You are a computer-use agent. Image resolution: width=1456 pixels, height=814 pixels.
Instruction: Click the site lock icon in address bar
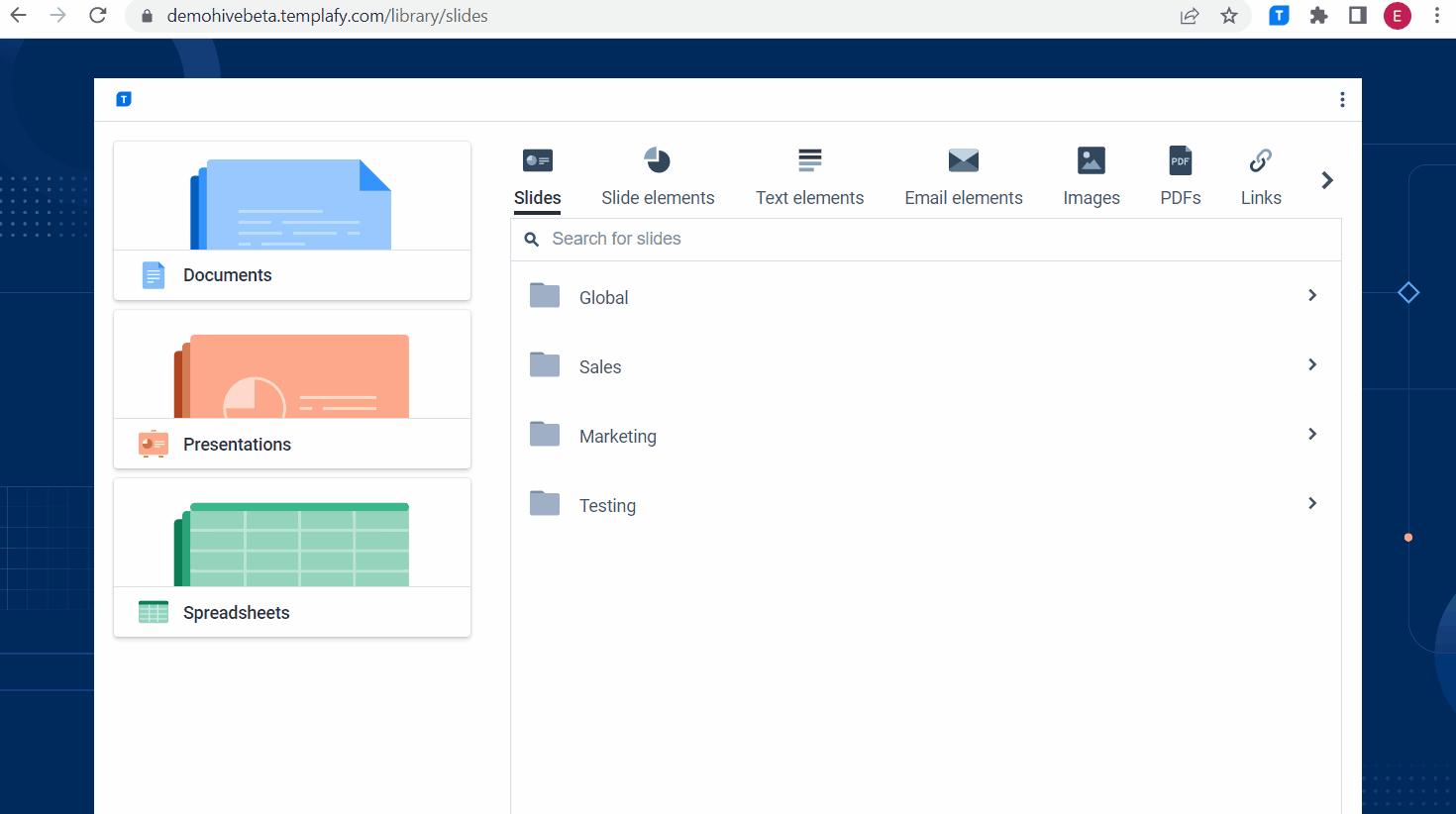coord(147,16)
